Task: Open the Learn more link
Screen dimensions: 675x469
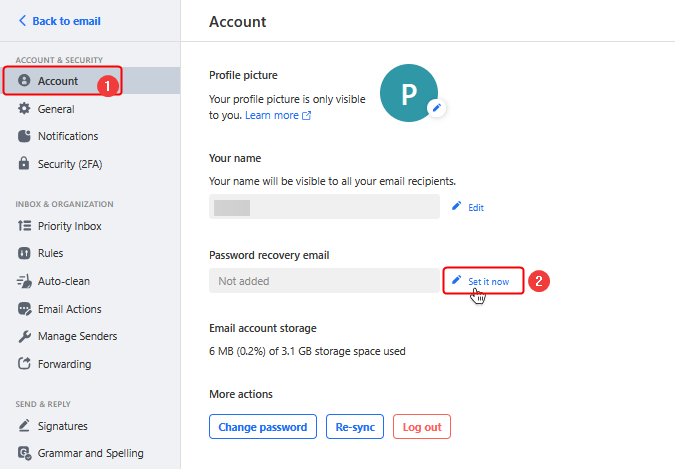Action: pyautogui.click(x=277, y=116)
